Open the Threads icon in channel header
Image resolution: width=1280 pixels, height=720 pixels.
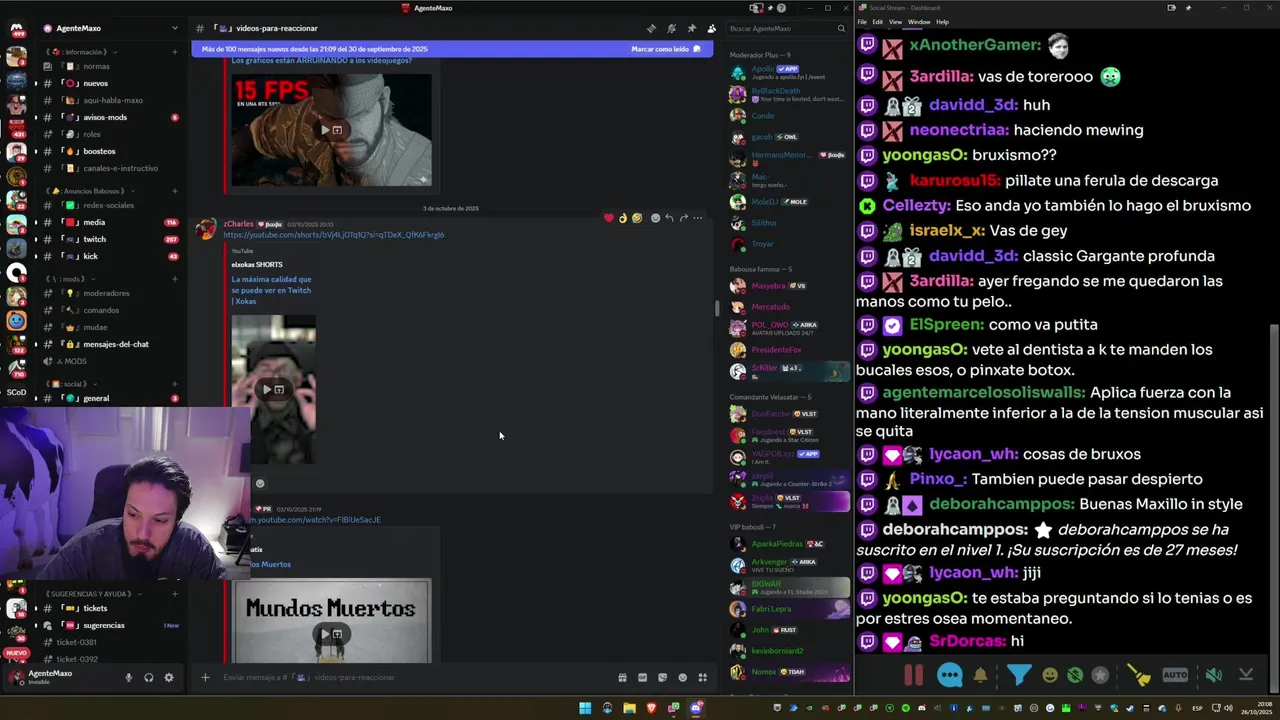[651, 28]
